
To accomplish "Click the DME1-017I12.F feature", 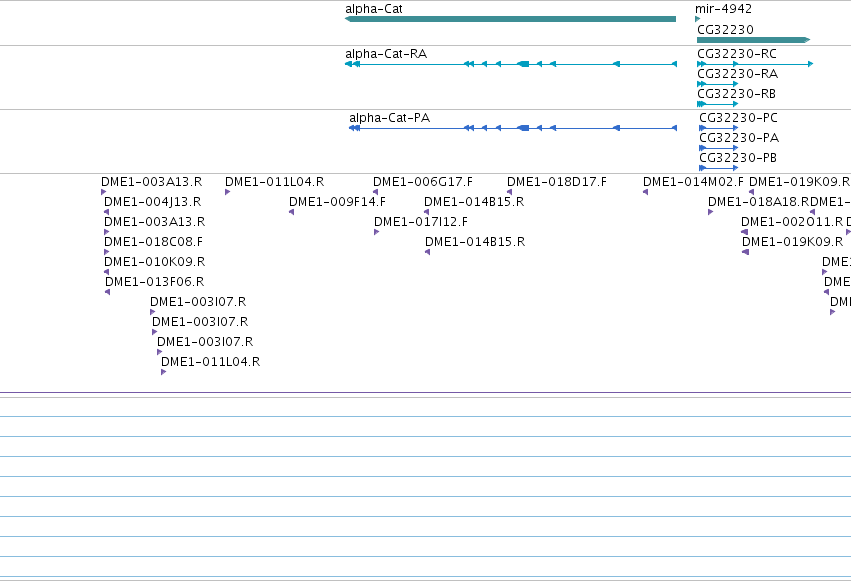I will coord(377,232).
